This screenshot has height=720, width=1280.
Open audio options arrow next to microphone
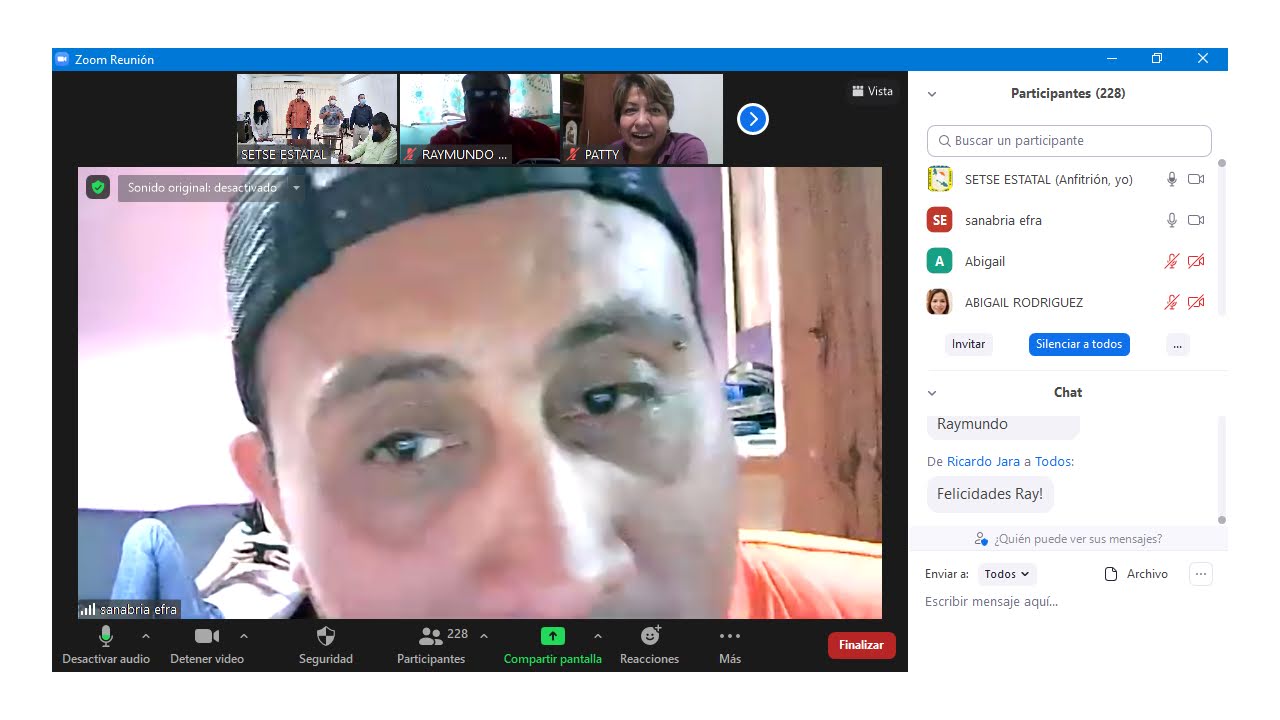146,636
